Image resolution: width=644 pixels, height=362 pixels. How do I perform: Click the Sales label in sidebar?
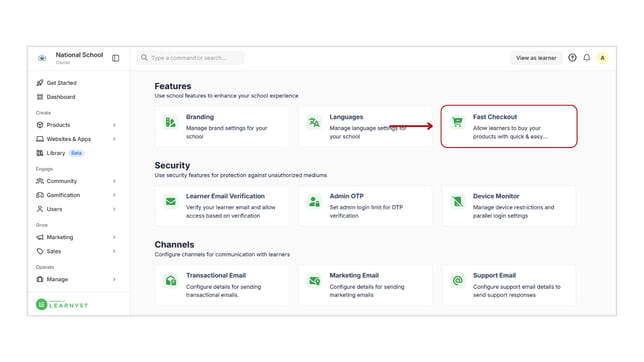point(54,251)
